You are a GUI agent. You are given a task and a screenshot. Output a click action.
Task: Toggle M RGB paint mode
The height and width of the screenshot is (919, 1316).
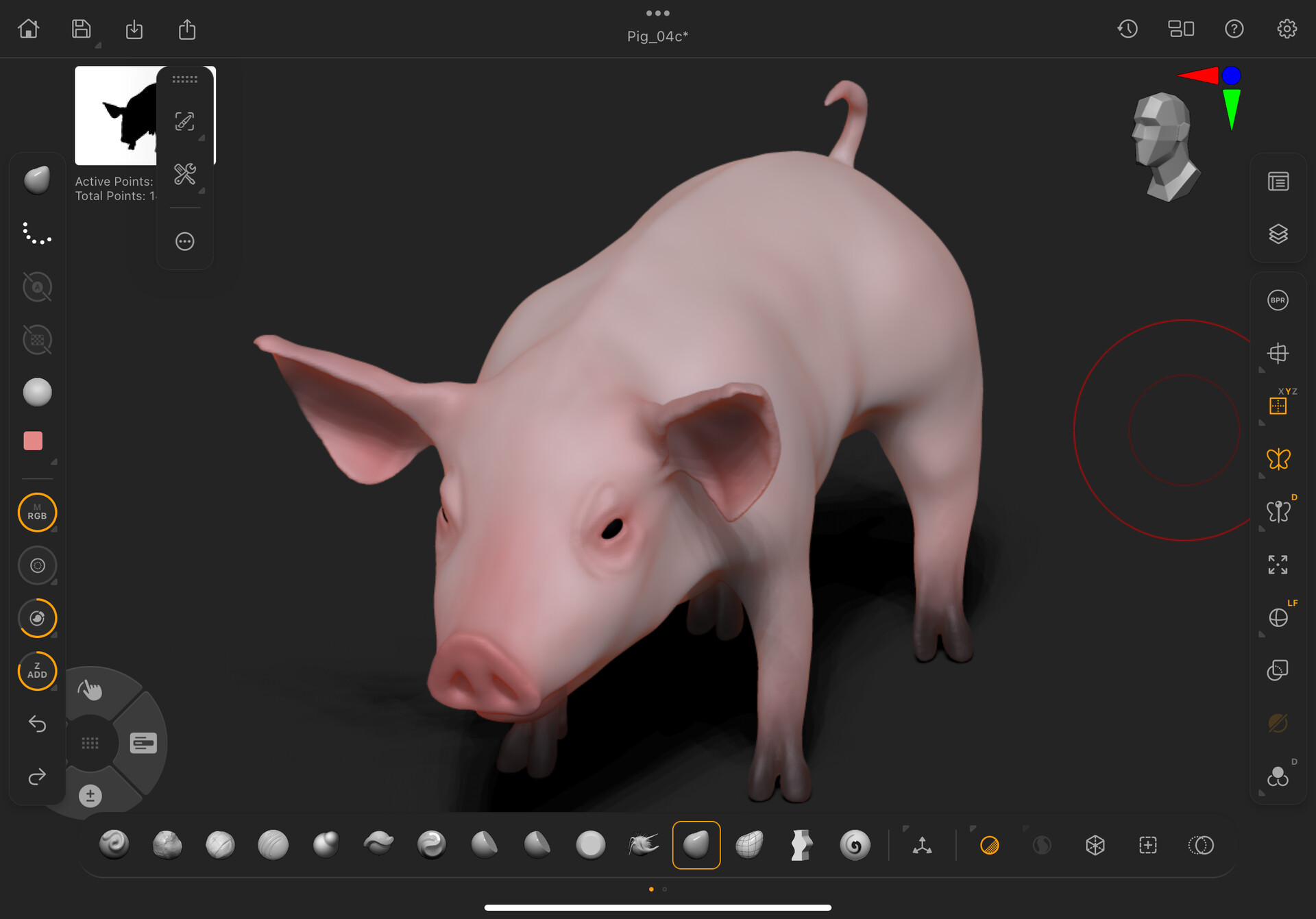pyautogui.click(x=37, y=512)
